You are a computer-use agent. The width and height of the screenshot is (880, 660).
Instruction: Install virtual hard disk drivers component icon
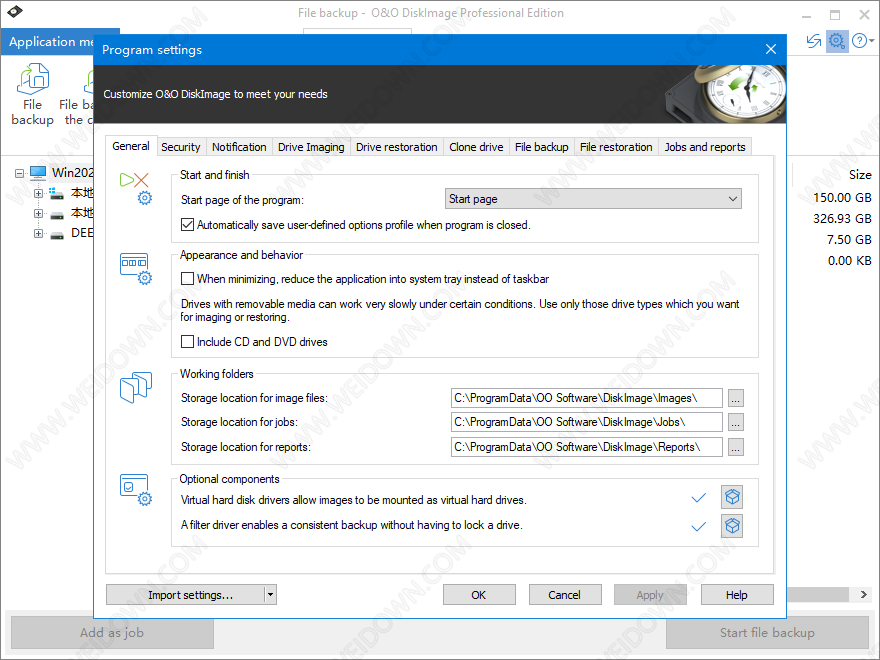732,497
